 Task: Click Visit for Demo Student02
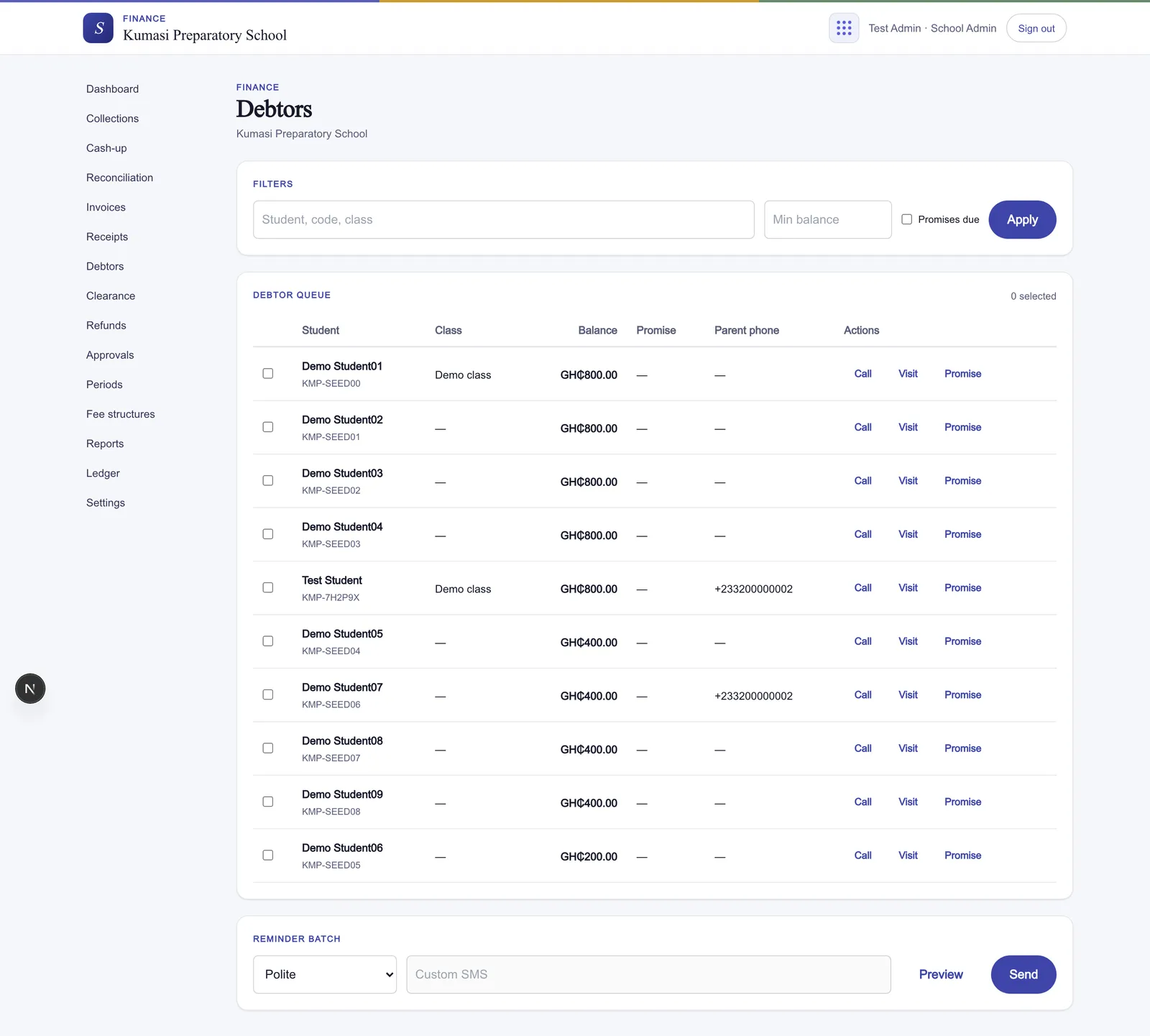coord(908,427)
